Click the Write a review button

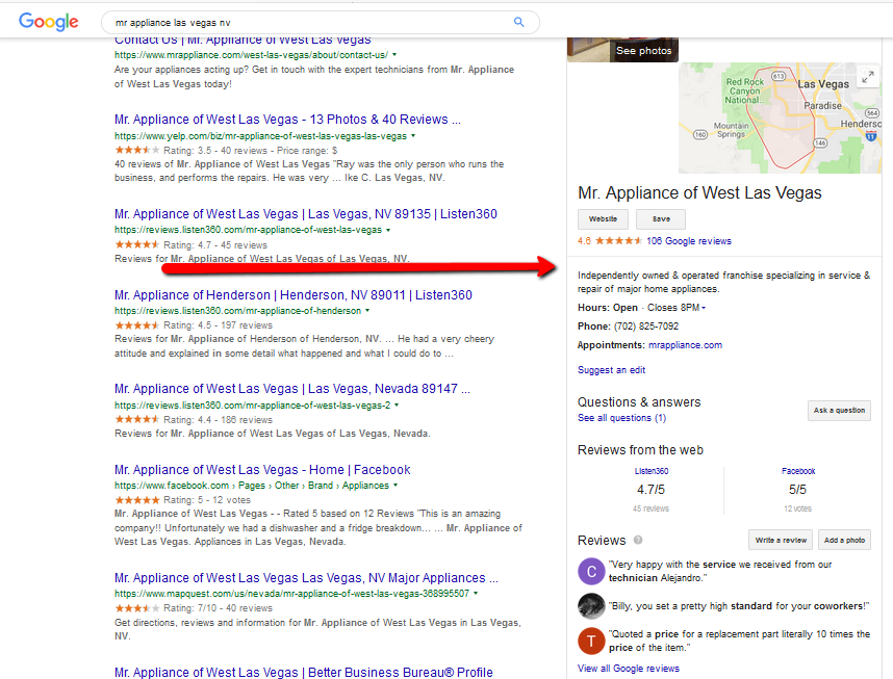click(781, 540)
